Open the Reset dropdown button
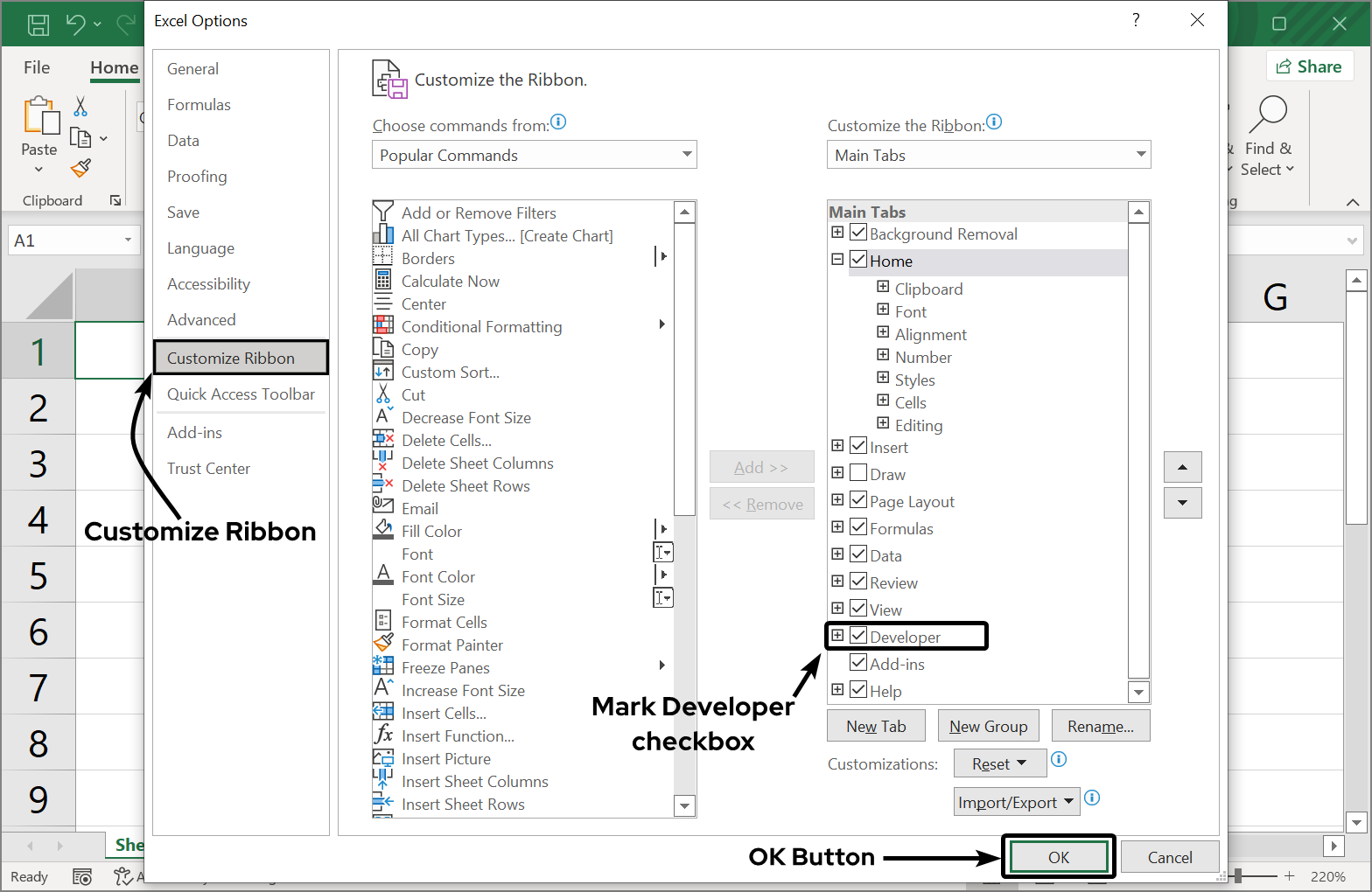The width and height of the screenshot is (1372, 892). tap(1000, 763)
